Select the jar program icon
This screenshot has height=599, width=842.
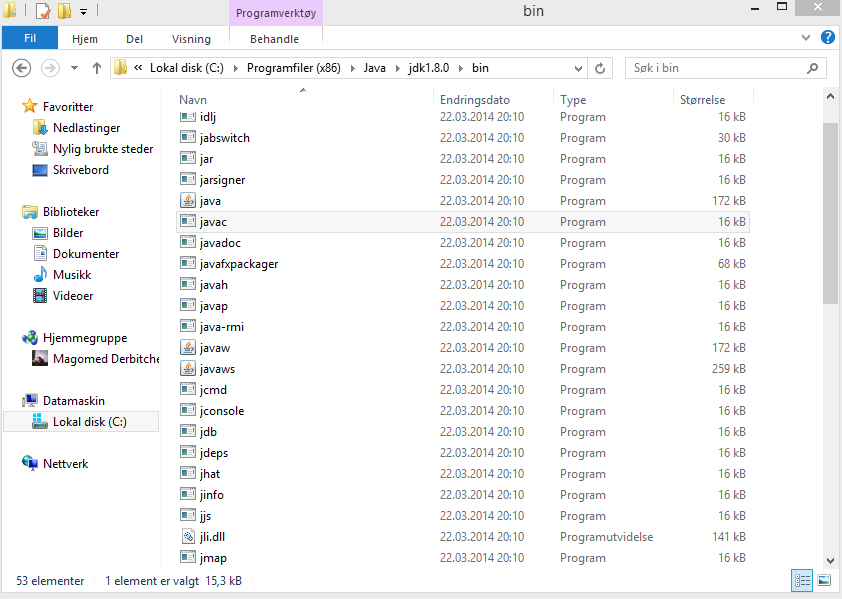click(187, 158)
